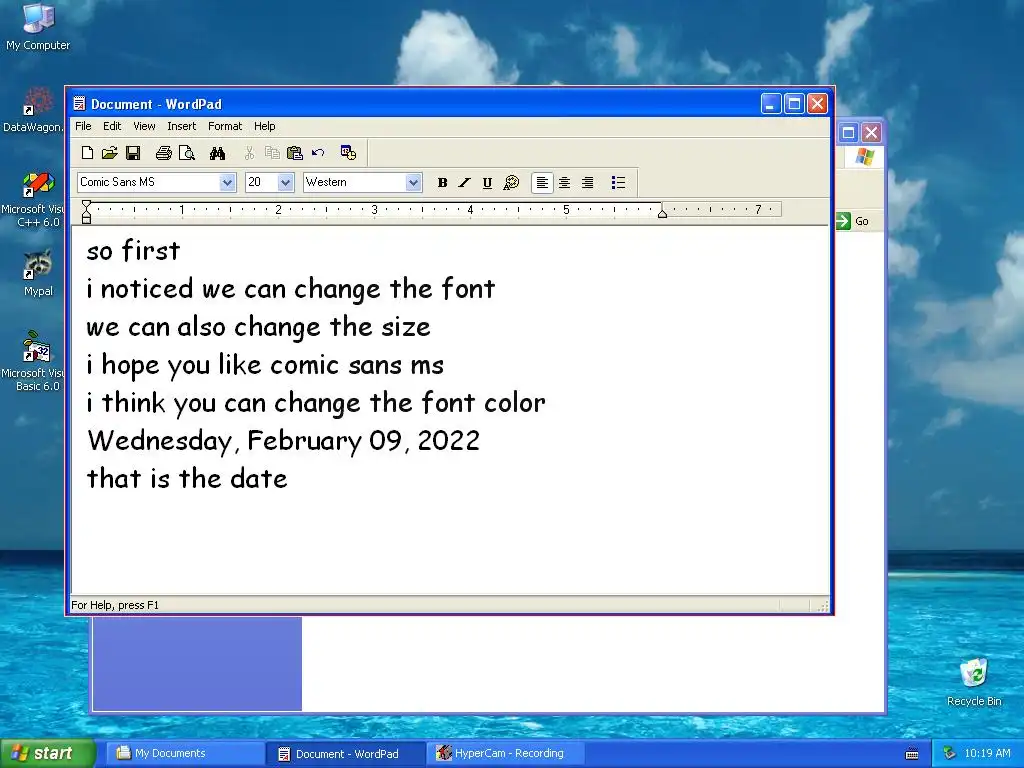Click the line 'that is the date'
1024x768 pixels.
(x=187, y=479)
